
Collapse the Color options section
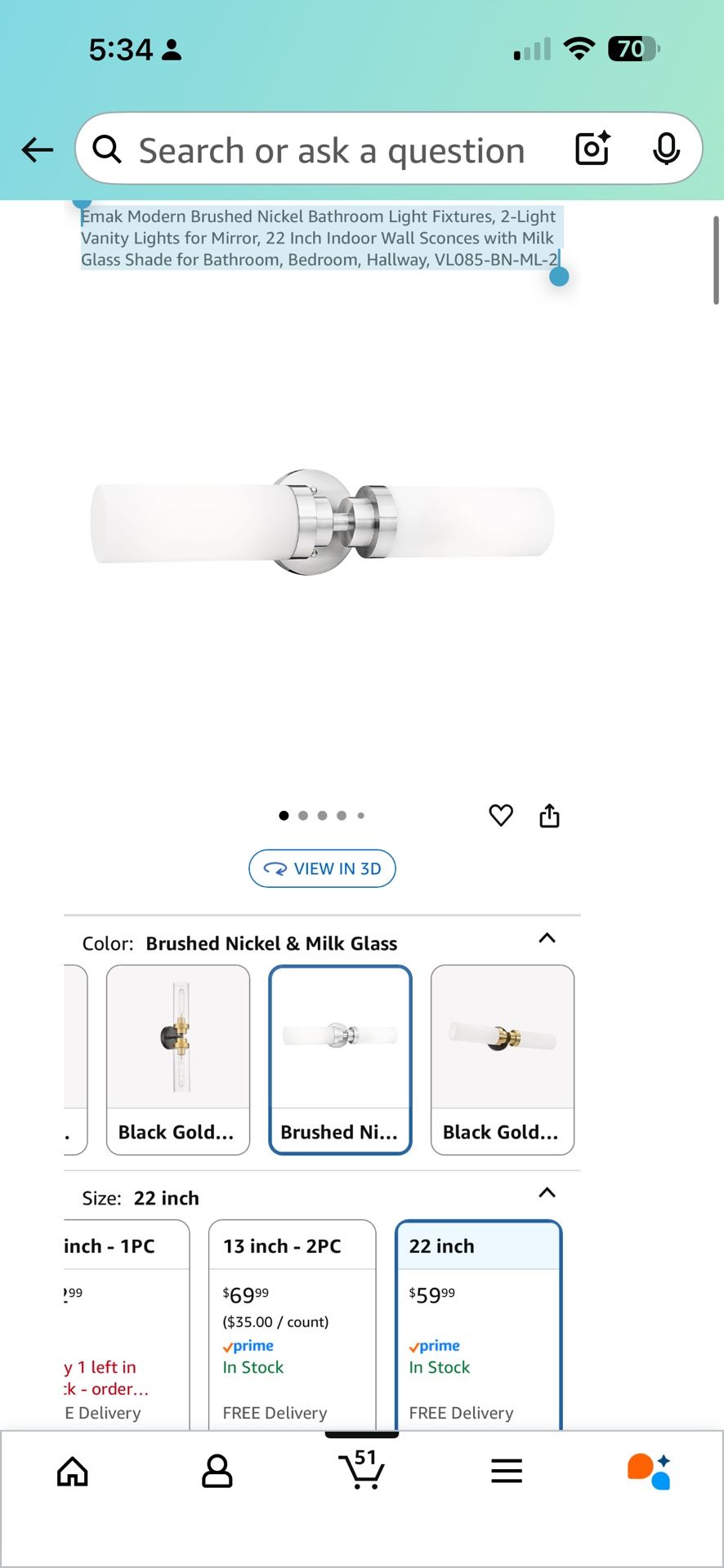(x=547, y=938)
